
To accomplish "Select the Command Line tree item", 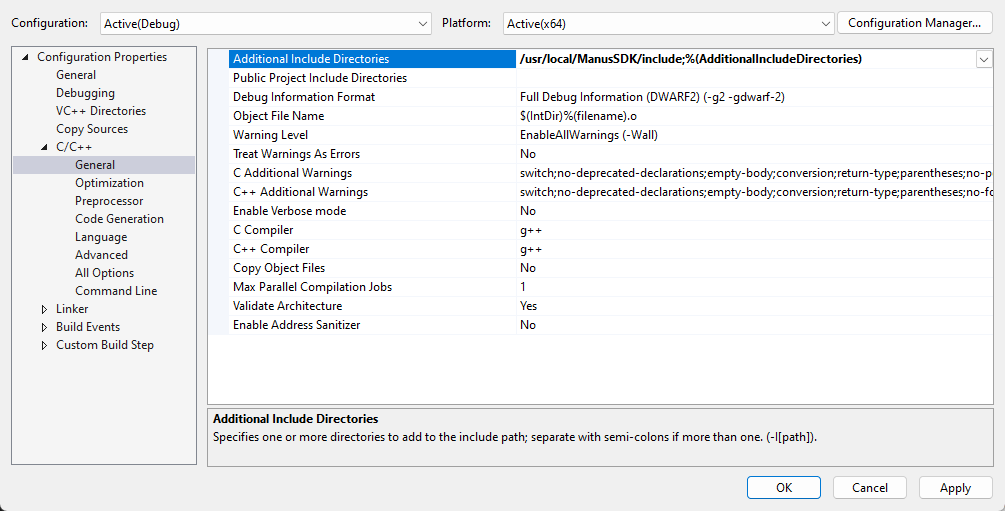I will [x=116, y=291].
